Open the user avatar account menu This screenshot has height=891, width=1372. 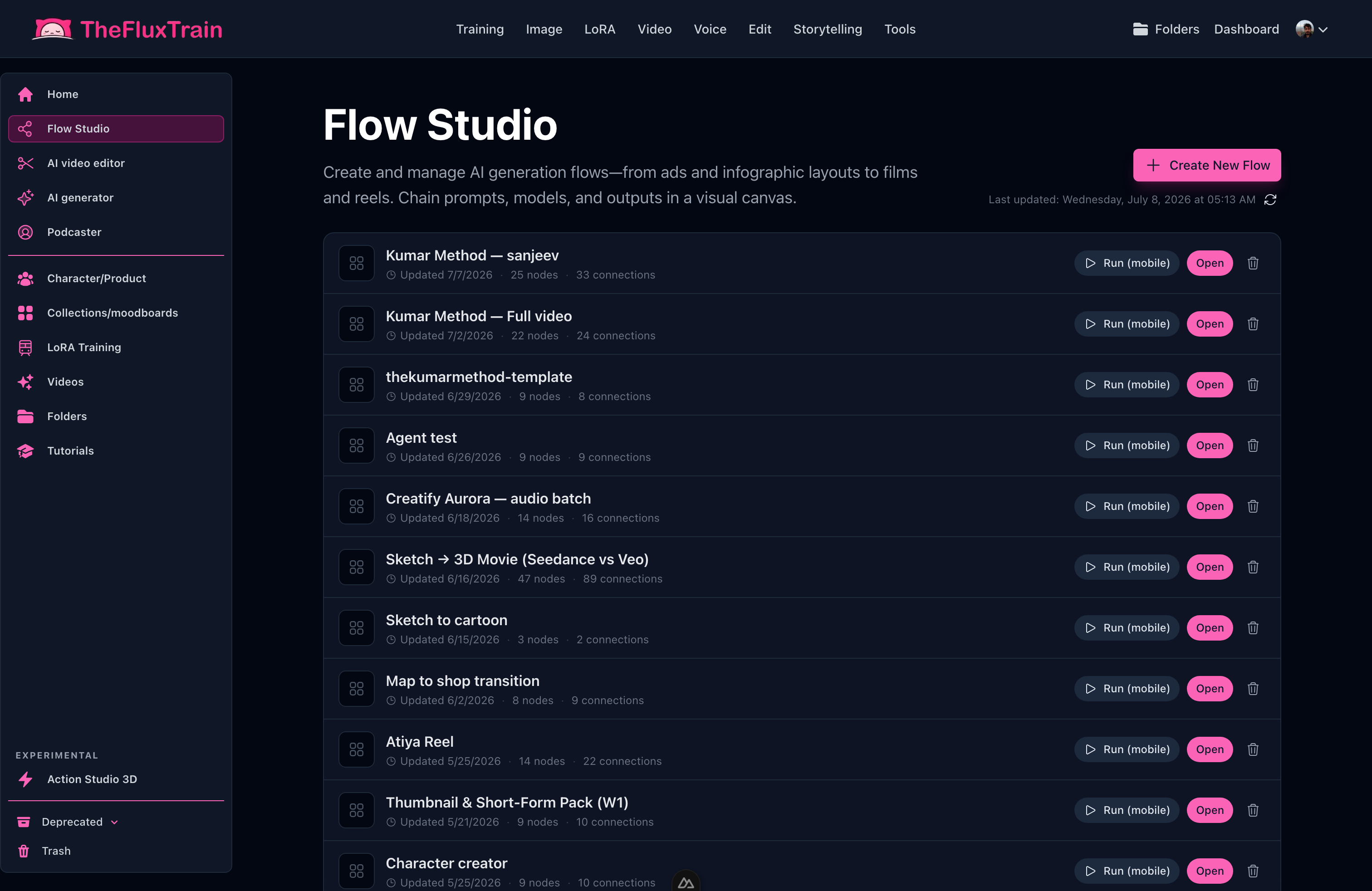(x=1312, y=29)
